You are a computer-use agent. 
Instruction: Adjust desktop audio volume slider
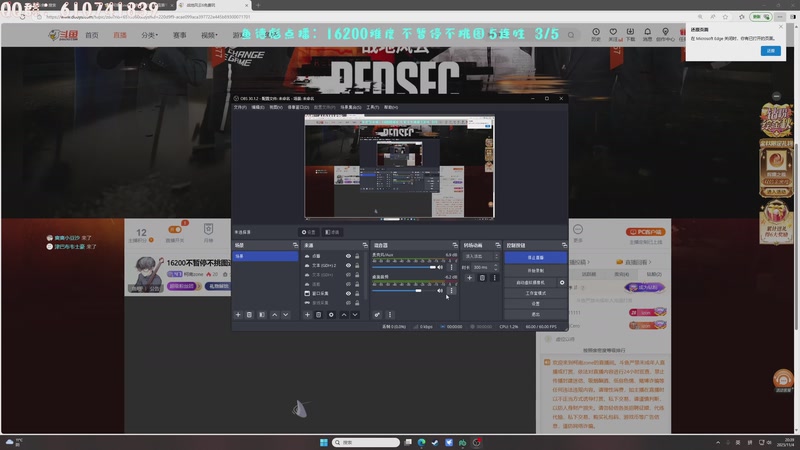tap(404, 290)
